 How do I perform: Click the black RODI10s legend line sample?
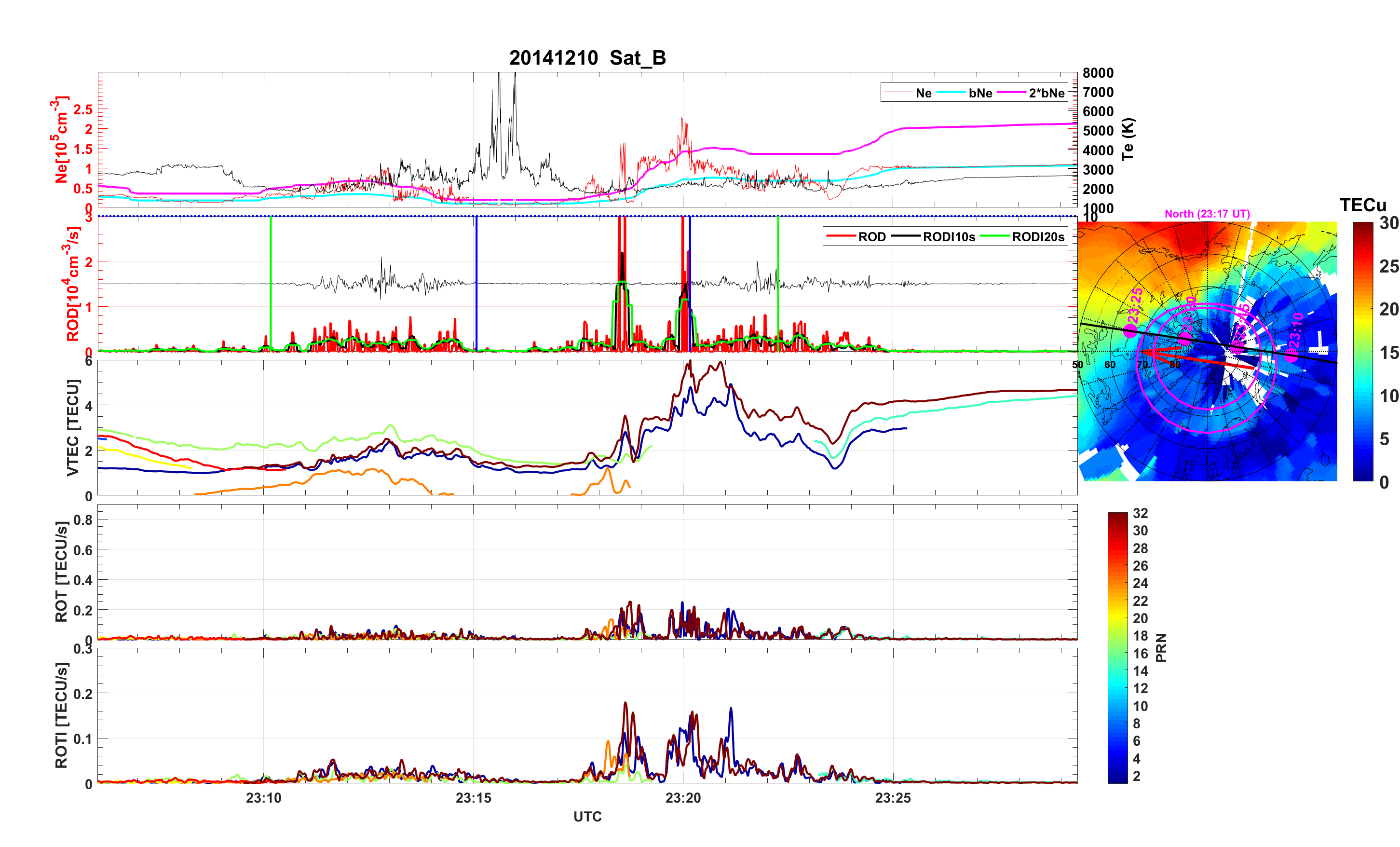point(906,236)
